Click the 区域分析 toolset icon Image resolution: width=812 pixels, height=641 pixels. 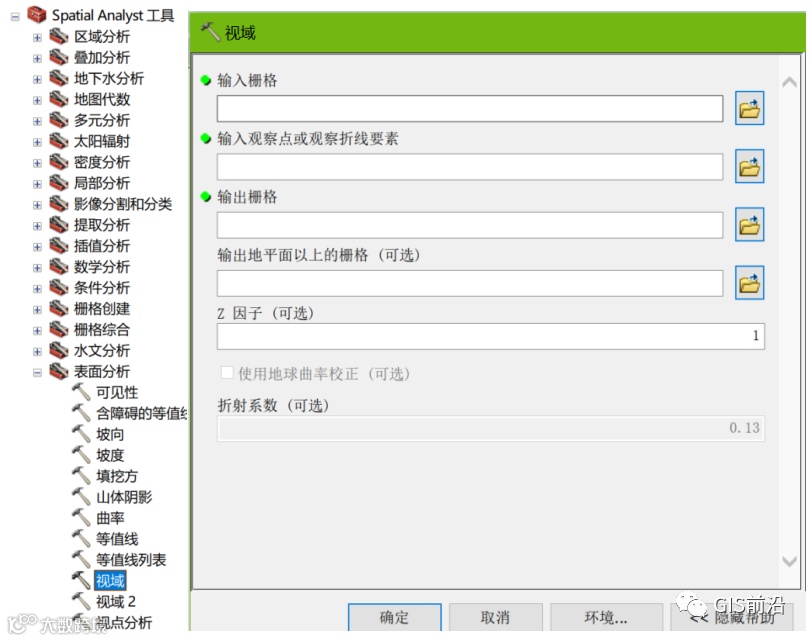click(x=59, y=36)
